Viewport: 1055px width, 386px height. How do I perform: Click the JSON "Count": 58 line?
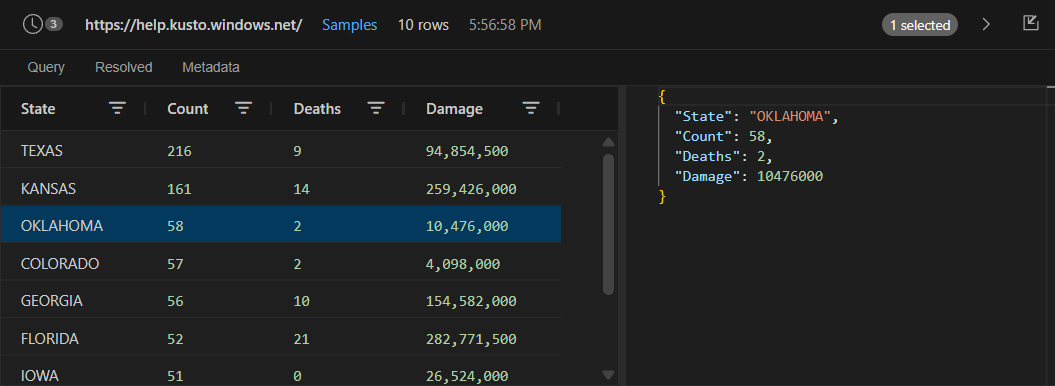[723, 137]
